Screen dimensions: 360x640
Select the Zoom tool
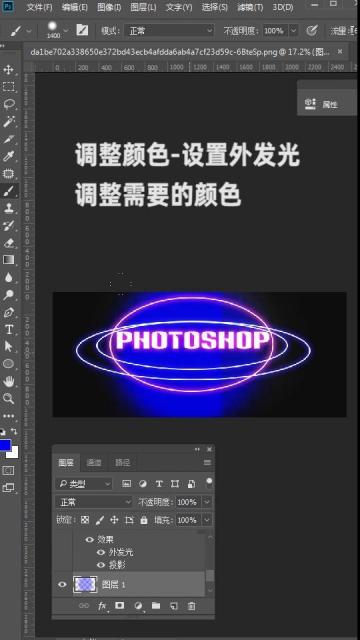9,399
